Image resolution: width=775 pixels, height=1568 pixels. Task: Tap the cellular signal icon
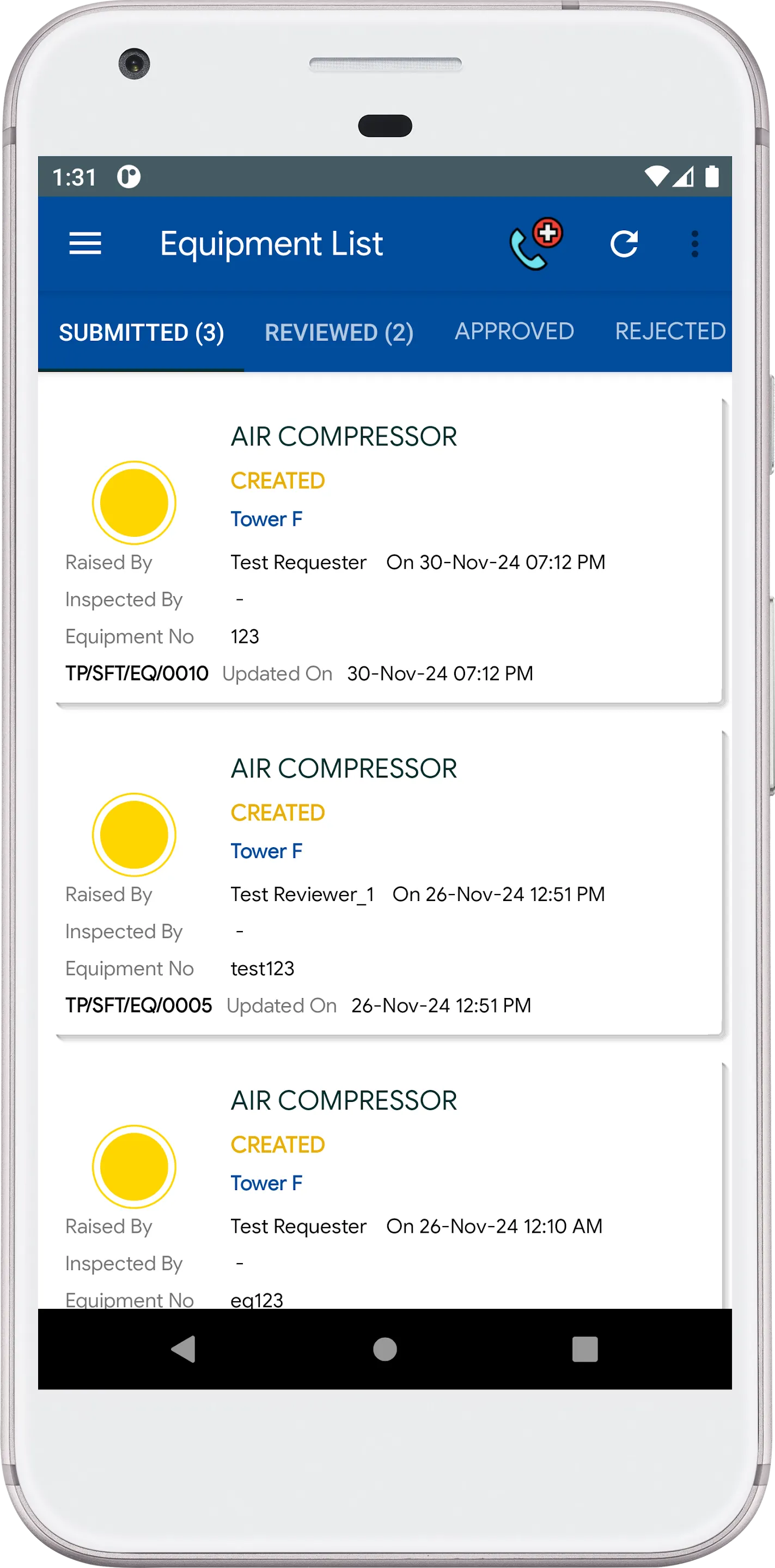coord(683,176)
